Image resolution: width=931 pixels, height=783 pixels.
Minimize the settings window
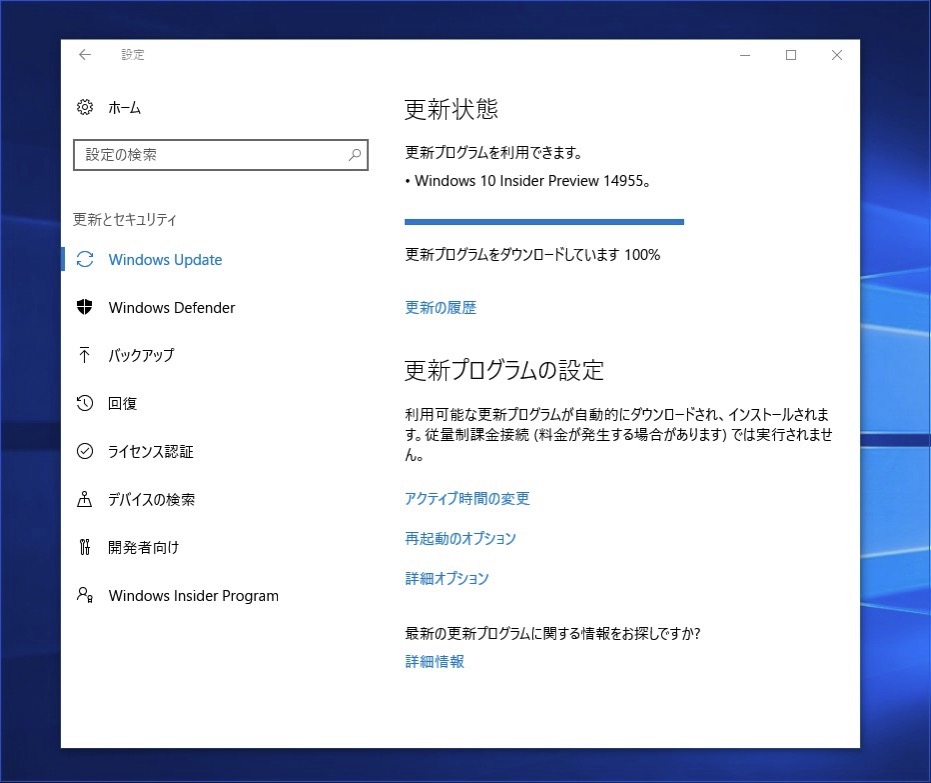[x=745, y=55]
